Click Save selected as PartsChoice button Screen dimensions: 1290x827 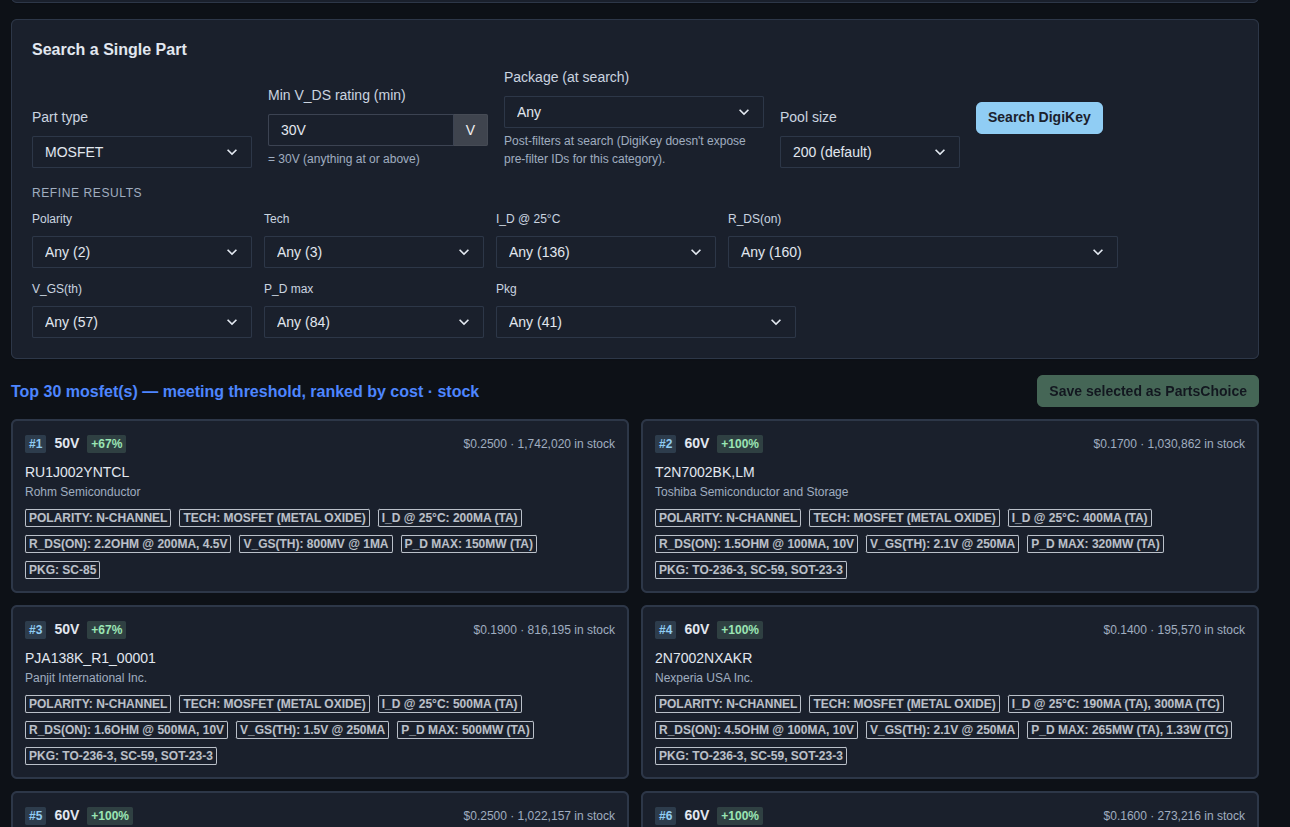click(x=1148, y=391)
